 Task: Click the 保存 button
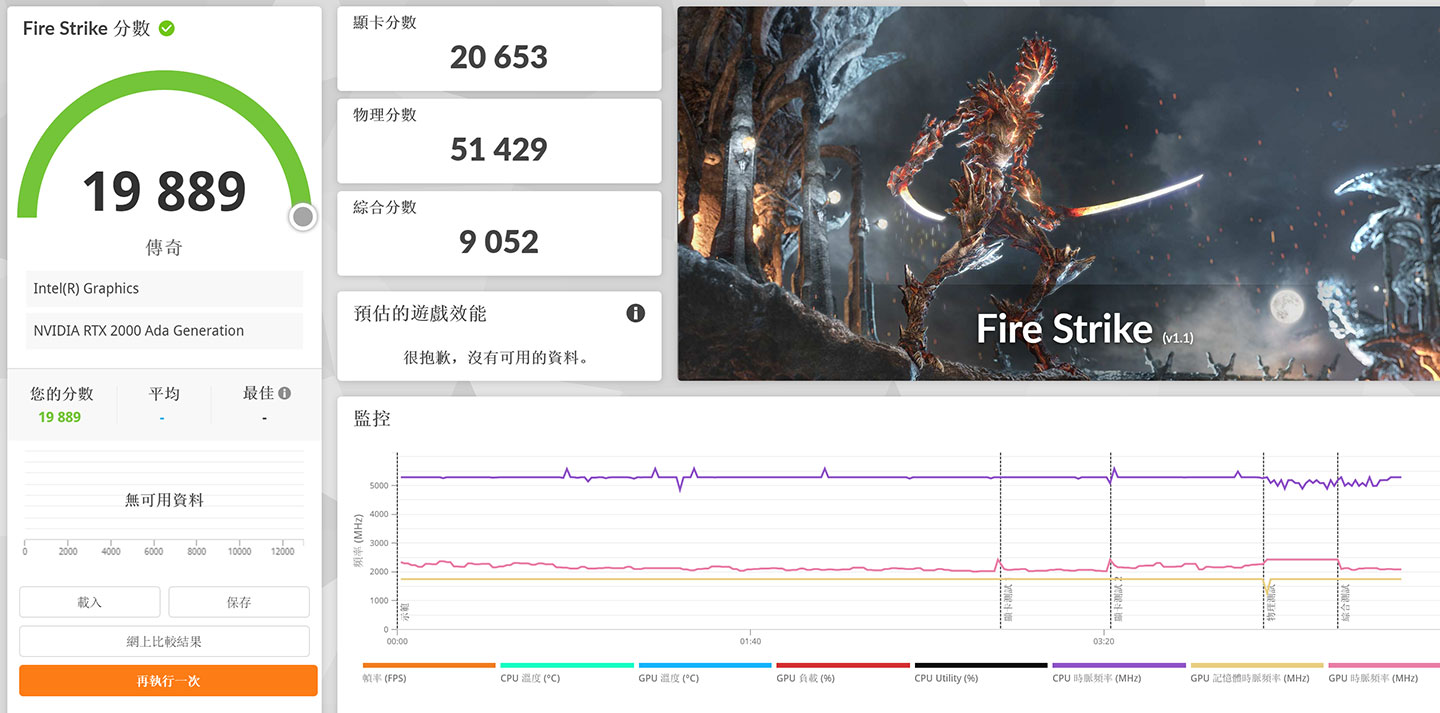(x=238, y=601)
